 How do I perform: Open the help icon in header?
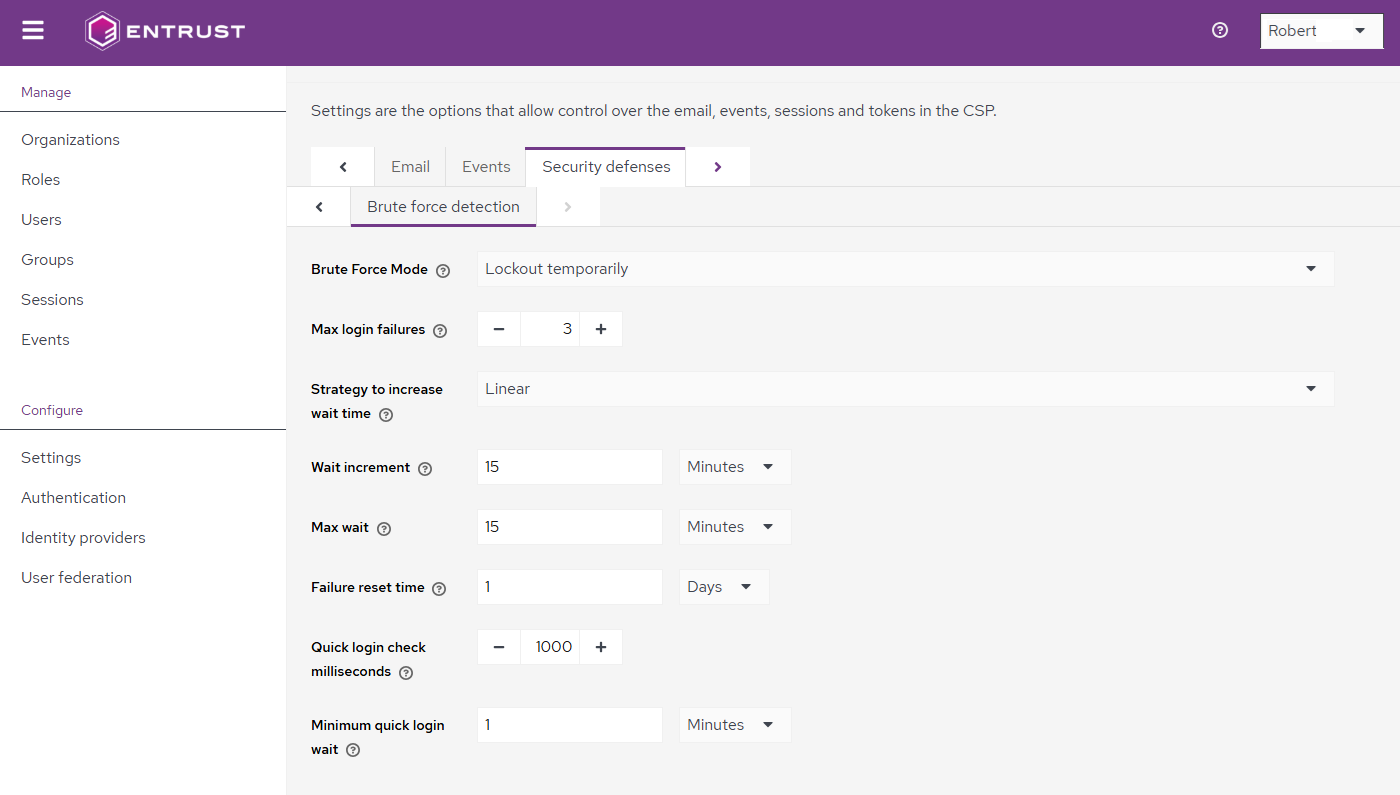pyautogui.click(x=1219, y=30)
